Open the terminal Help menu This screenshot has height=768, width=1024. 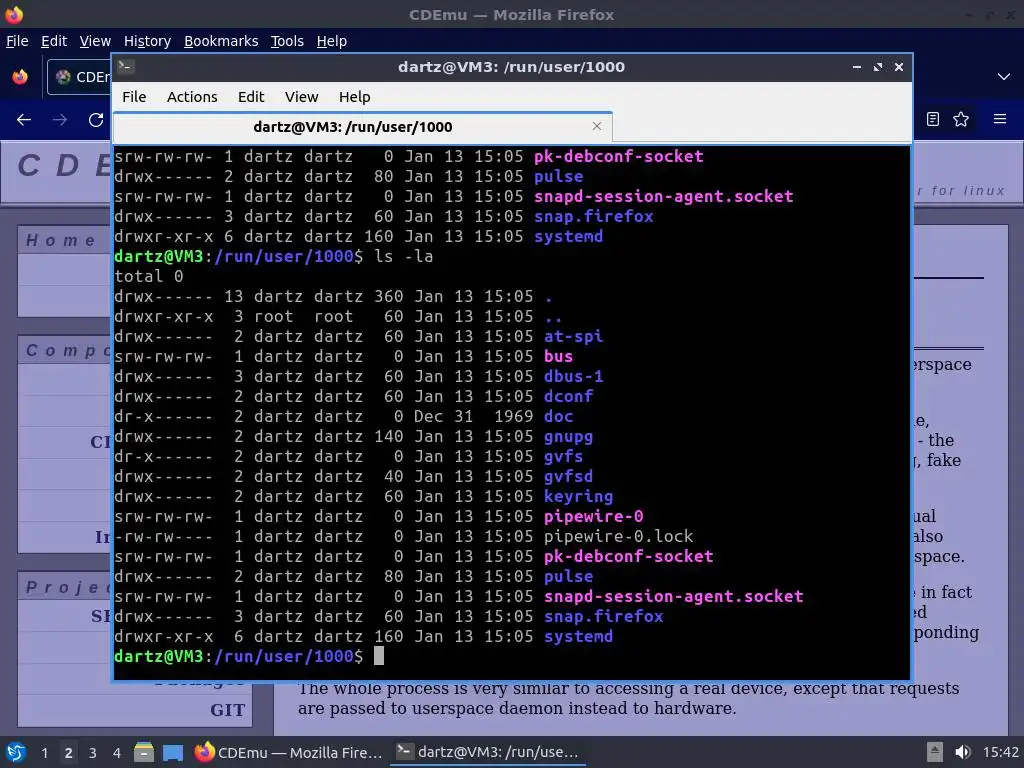pyautogui.click(x=355, y=97)
